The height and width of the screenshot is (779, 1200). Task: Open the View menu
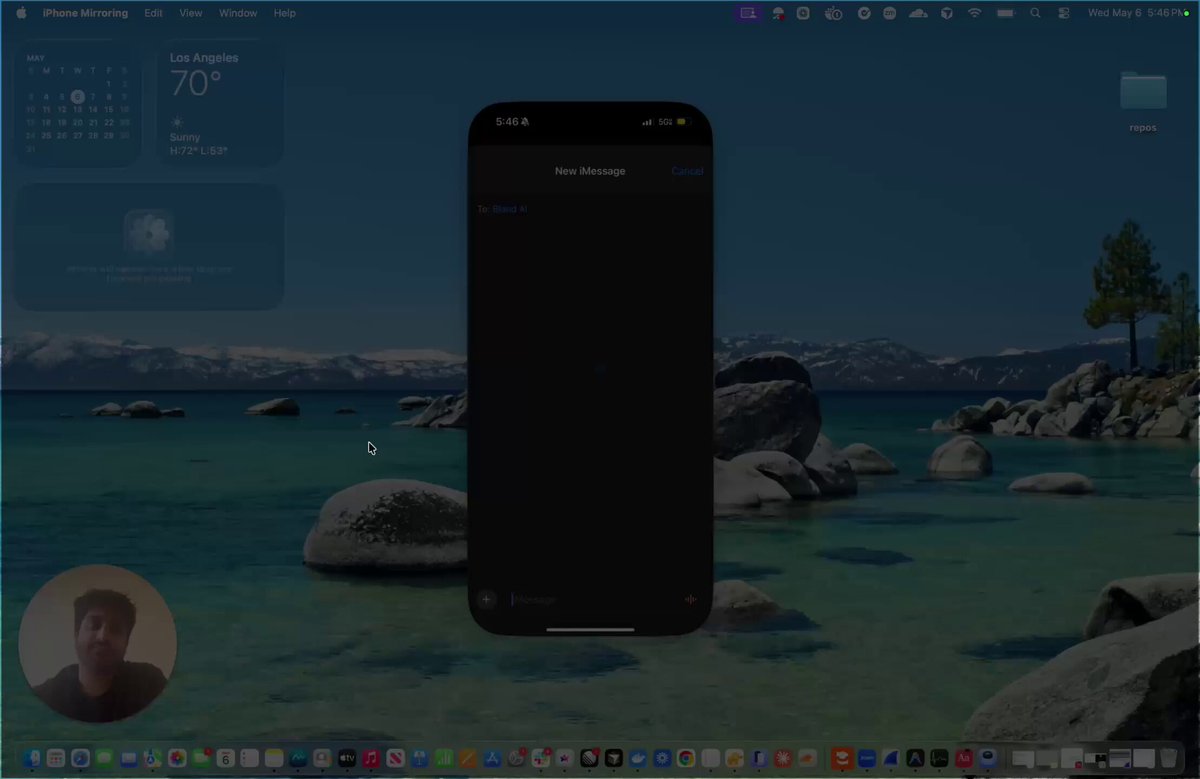(191, 13)
